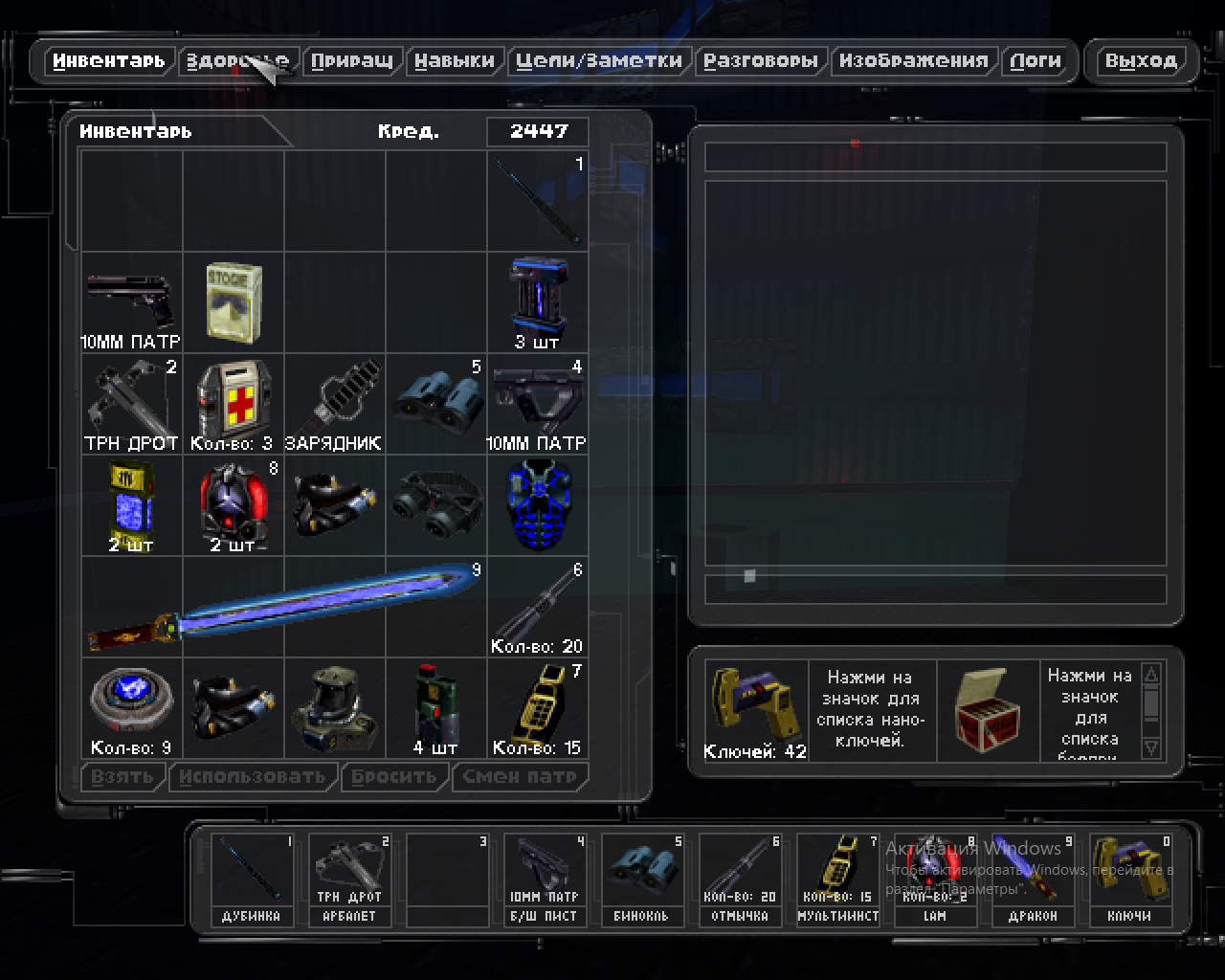
Task: Open the Изображения tab
Action: pyautogui.click(x=914, y=61)
